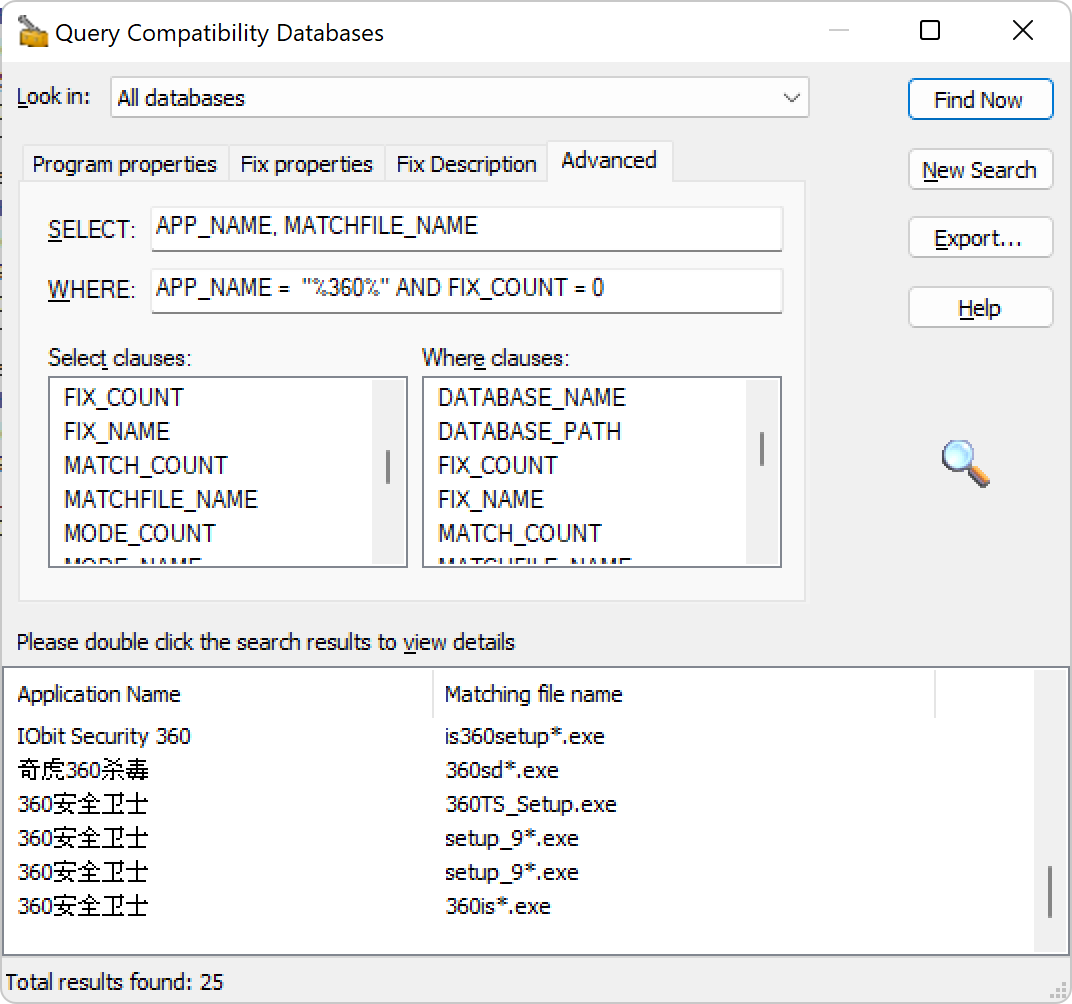Open the Look in databases dropdown

(459, 98)
